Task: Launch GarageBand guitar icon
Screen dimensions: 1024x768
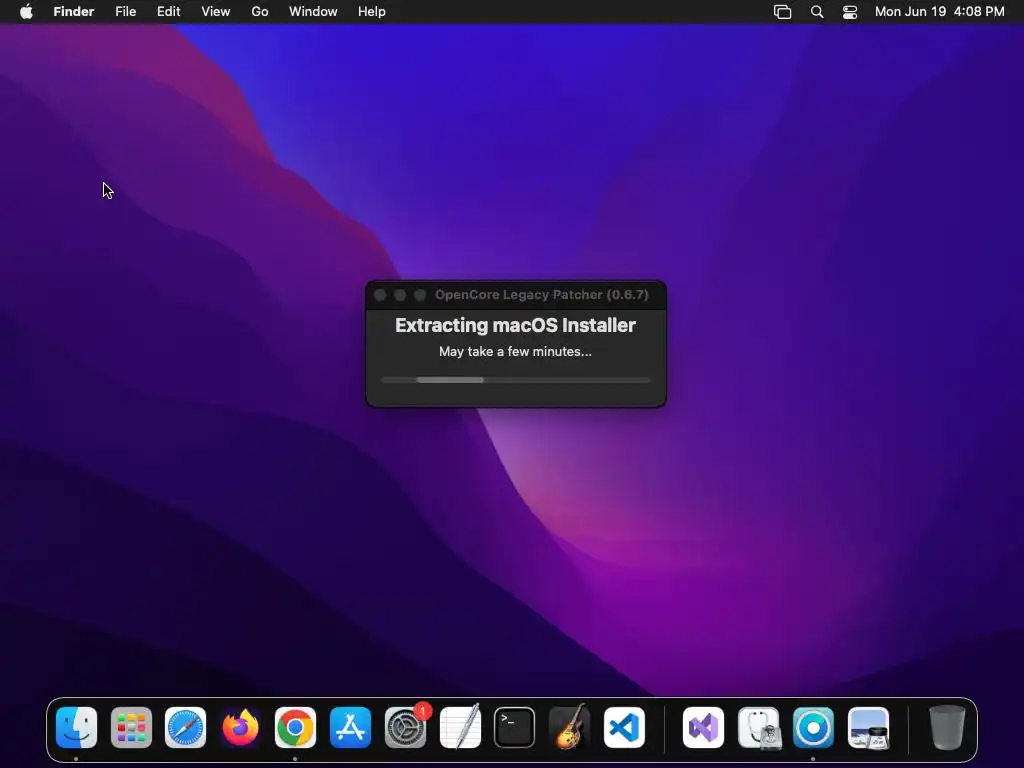Action: point(569,728)
